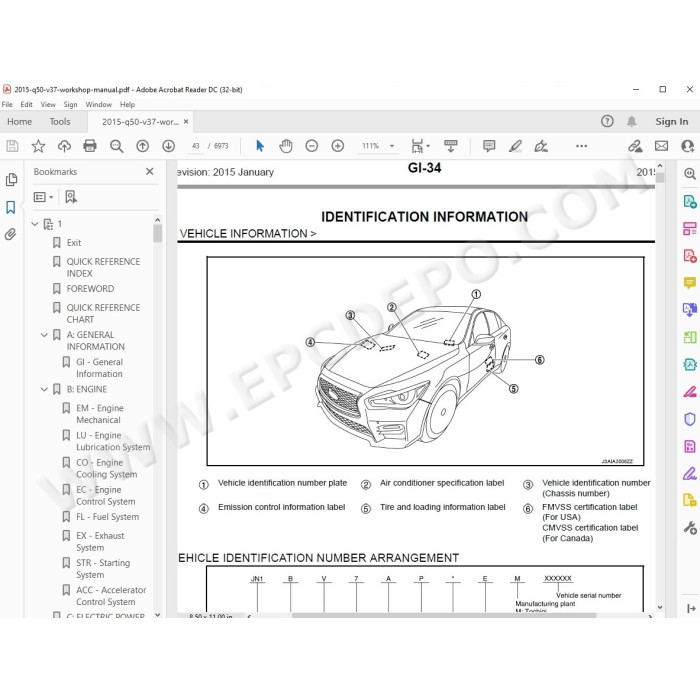Open the EM - Engine Mechanical bookmark

pyautogui.click(x=100, y=414)
